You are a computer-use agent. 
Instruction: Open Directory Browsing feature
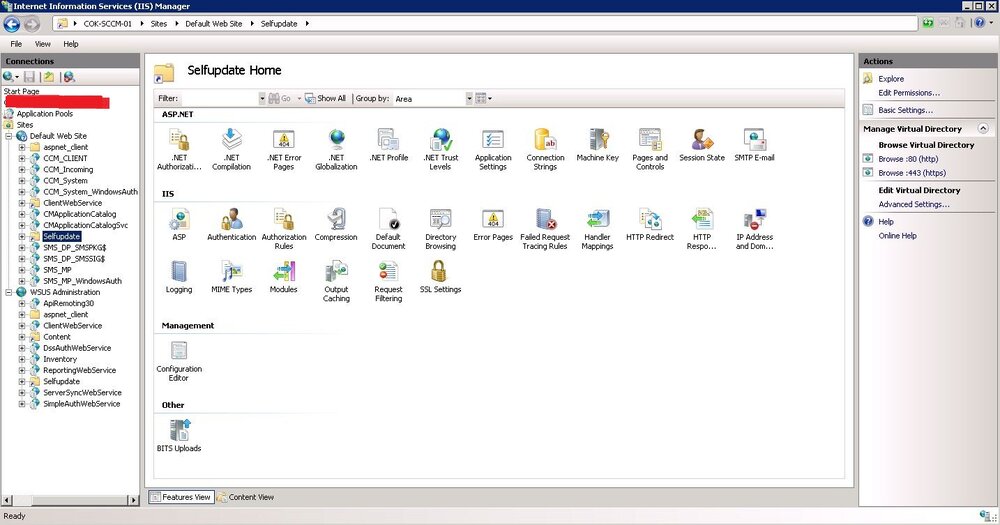[441, 228]
